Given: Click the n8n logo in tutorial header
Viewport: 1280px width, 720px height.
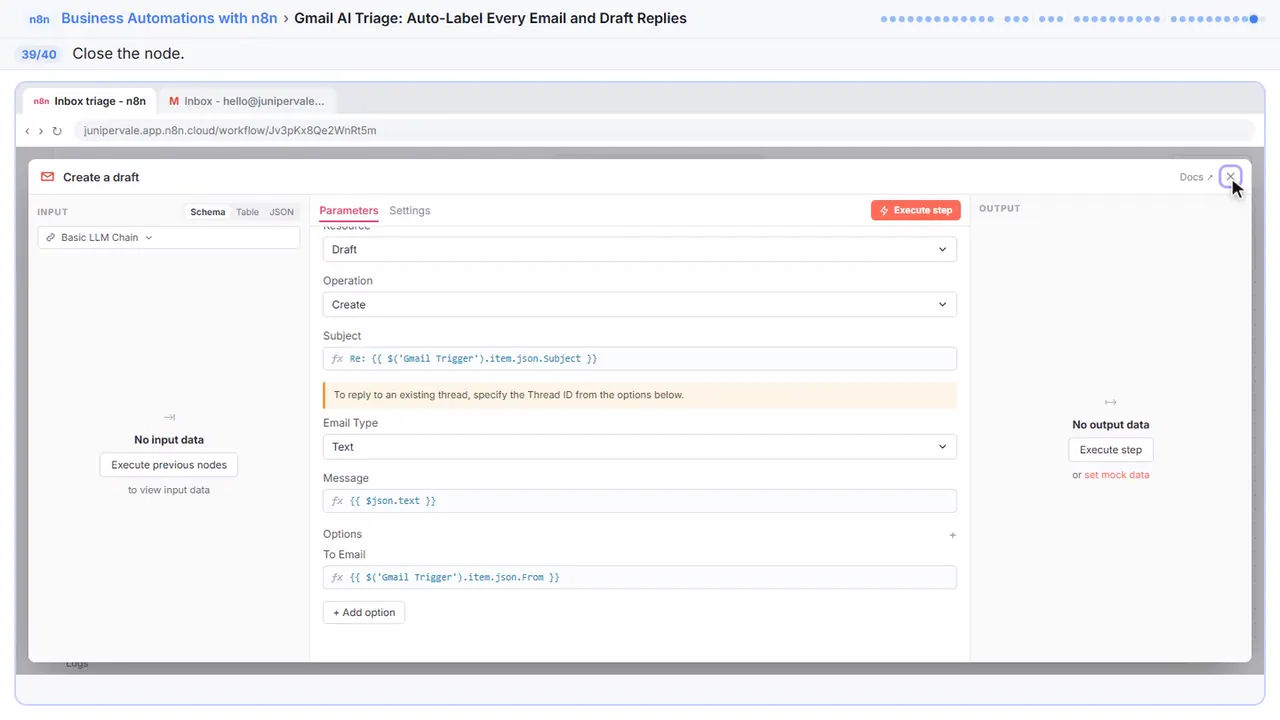Looking at the screenshot, I should [x=39, y=19].
